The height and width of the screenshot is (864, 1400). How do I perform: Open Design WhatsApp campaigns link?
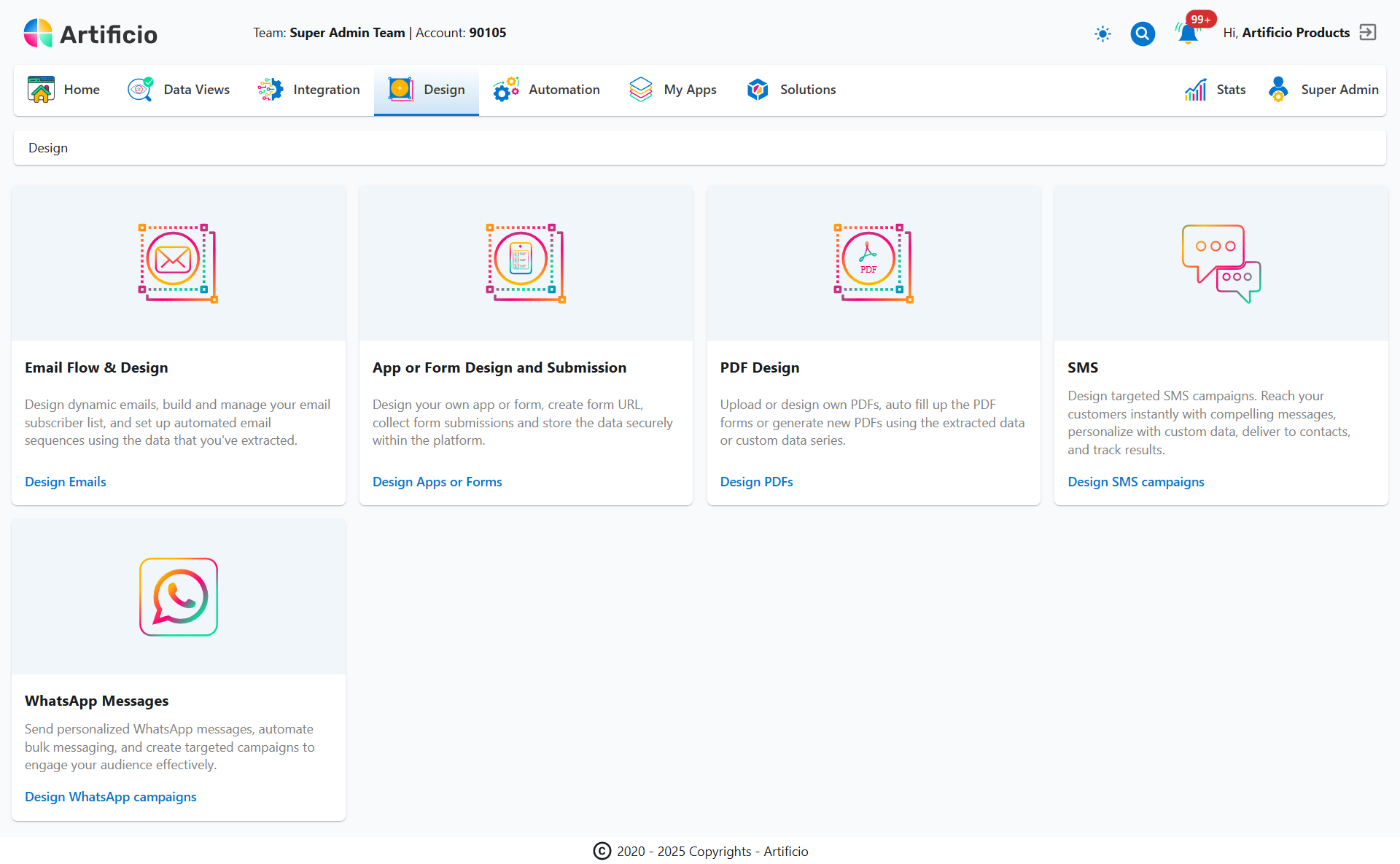point(110,796)
